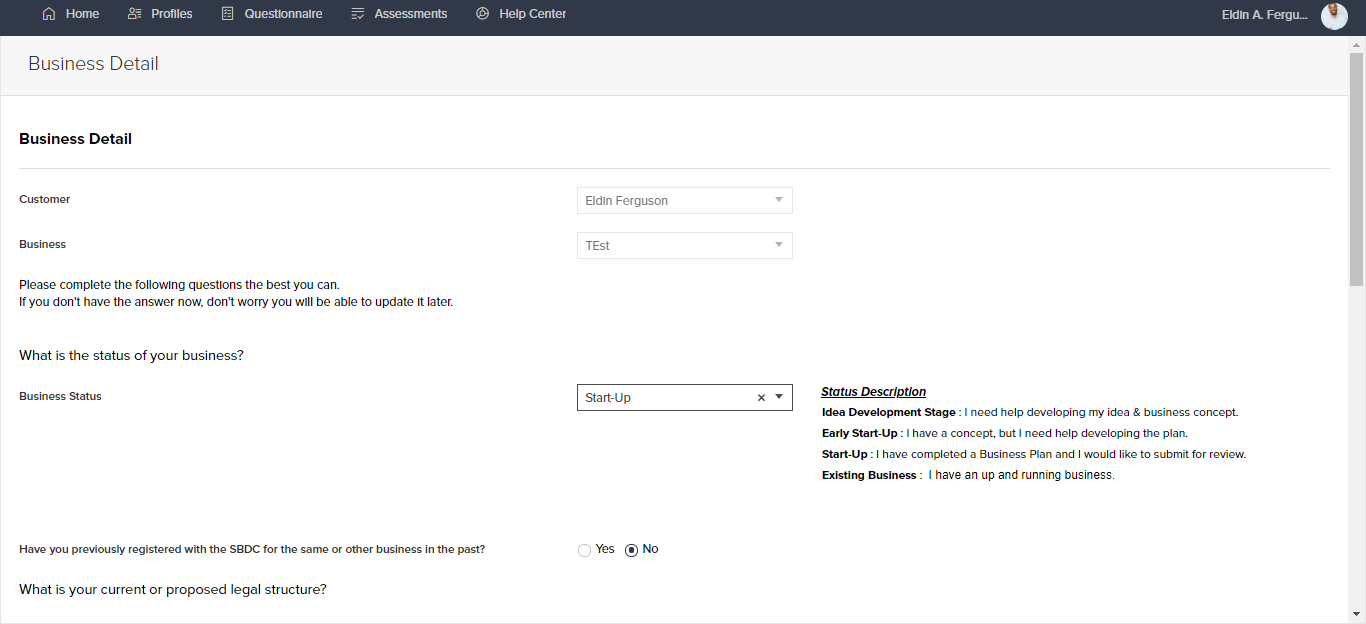This screenshot has width=1366, height=624.
Task: Click the Assessments checklist icon
Action: click(358, 14)
